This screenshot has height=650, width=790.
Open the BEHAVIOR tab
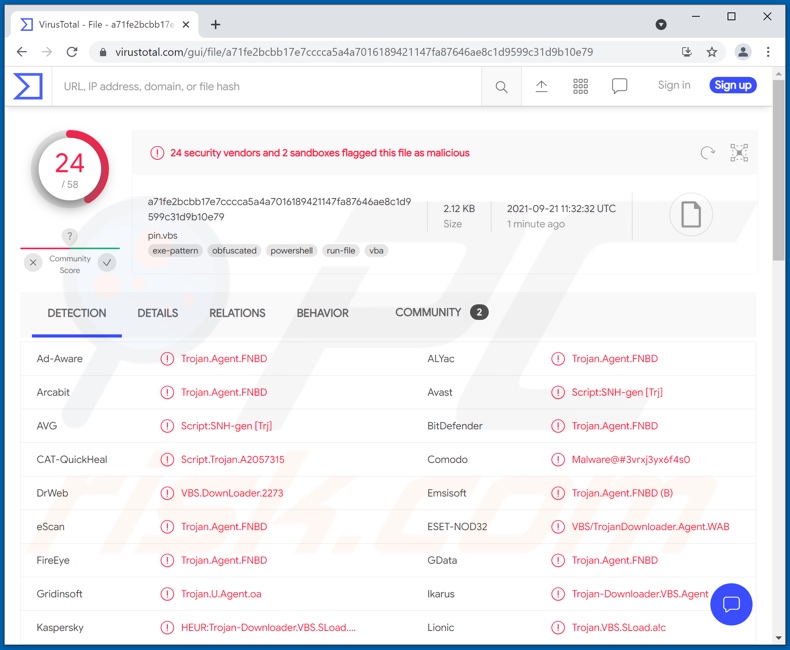(322, 313)
